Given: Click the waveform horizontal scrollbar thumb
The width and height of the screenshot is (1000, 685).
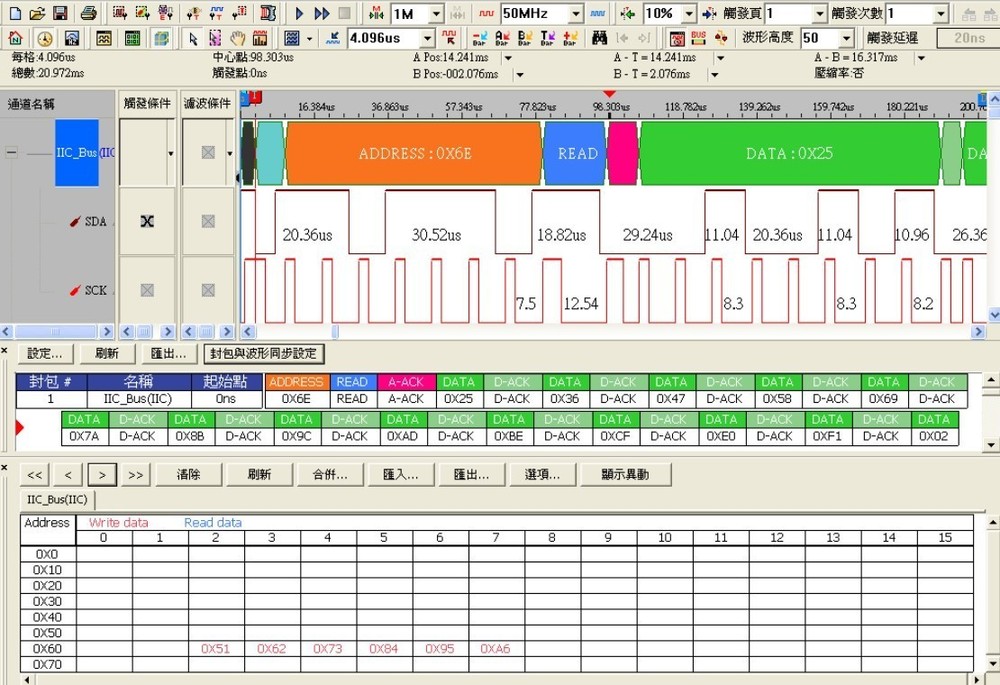Looking at the screenshot, I should pyautogui.click(x=335, y=332).
